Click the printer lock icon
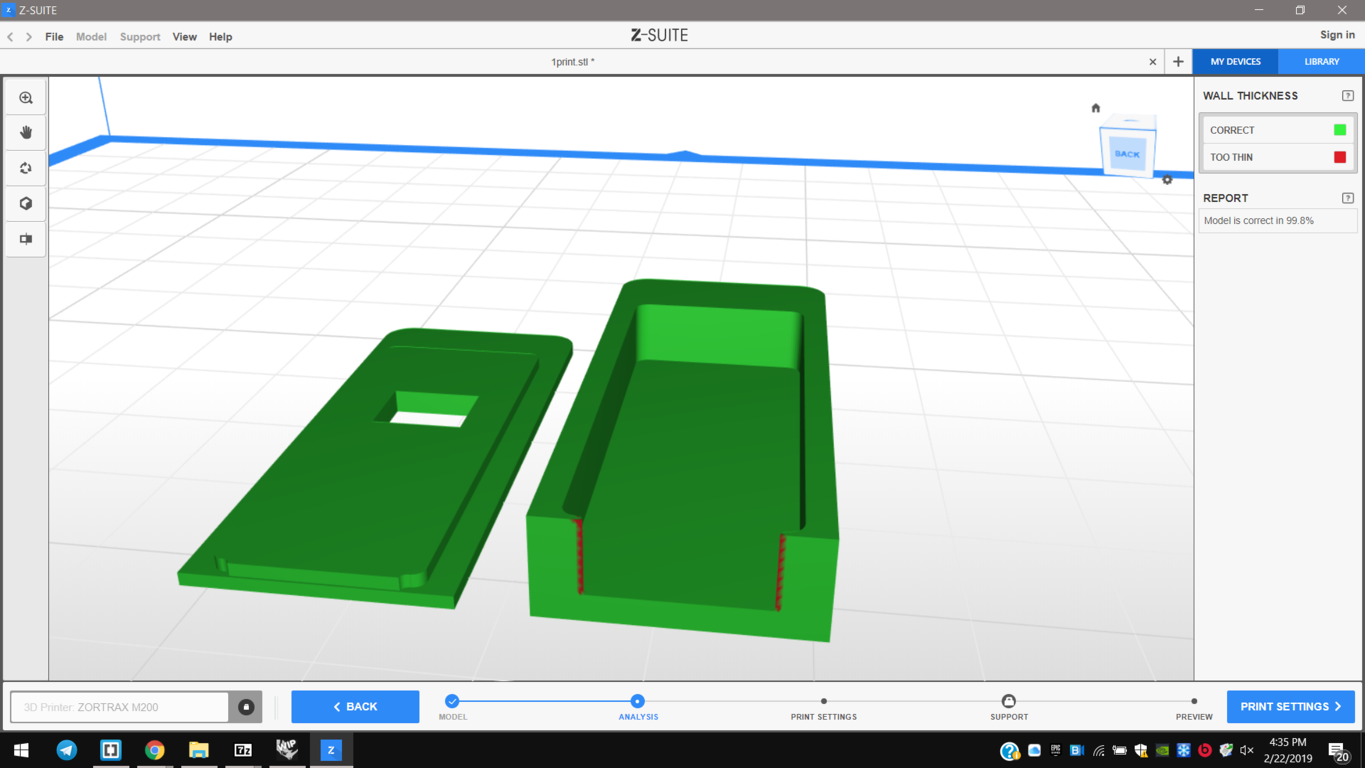Viewport: 1365px width, 768px height. 246,707
